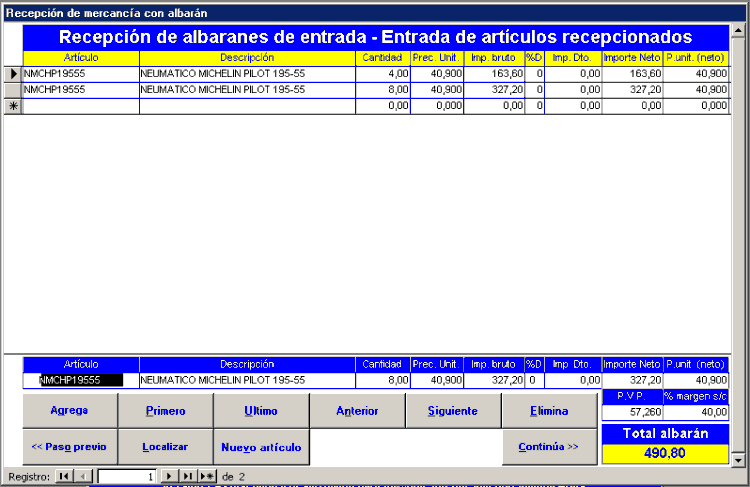The image size is (750, 487).
Task: Click the scrollbar down arrow
Action: (738, 460)
